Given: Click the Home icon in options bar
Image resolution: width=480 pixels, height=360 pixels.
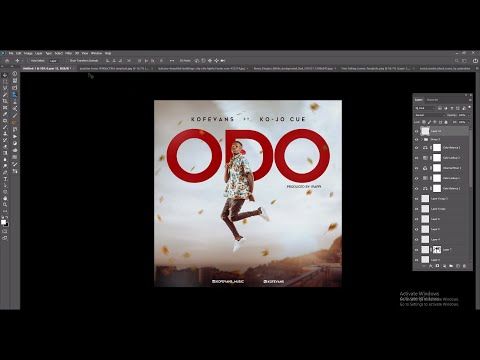Looking at the screenshot, I should [7, 61].
